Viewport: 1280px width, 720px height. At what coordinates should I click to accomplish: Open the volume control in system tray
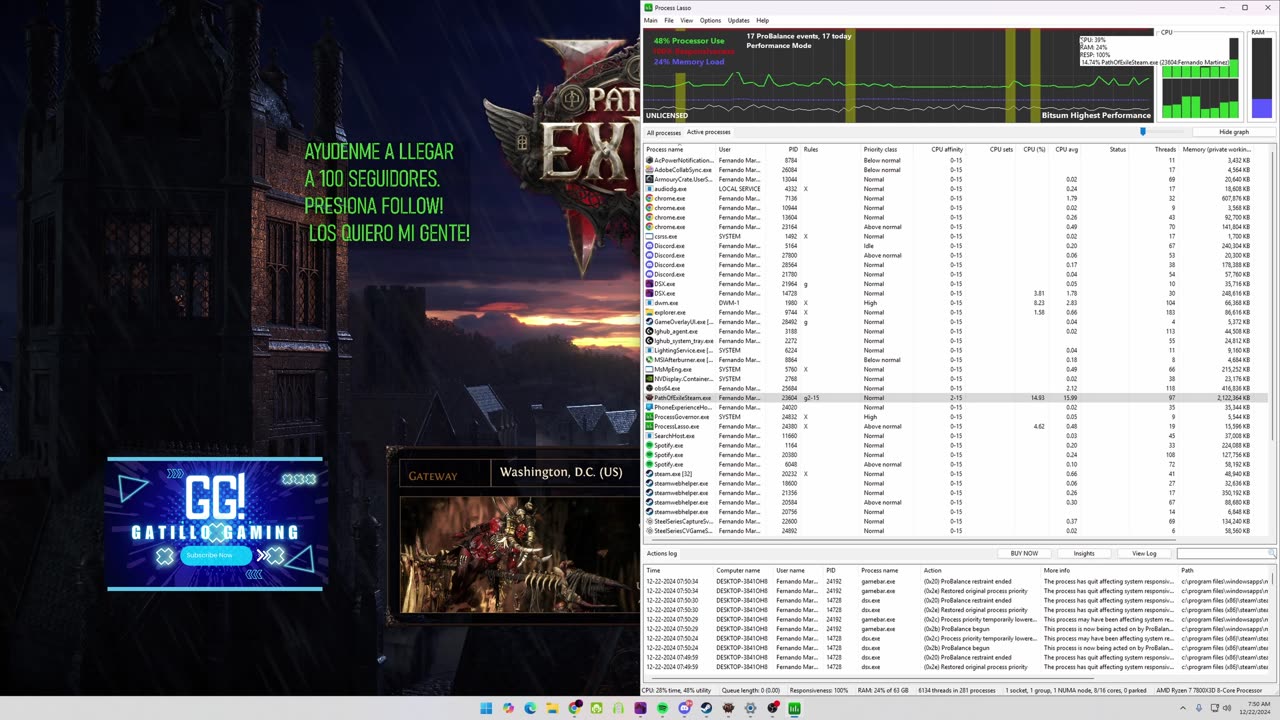click(x=1229, y=708)
